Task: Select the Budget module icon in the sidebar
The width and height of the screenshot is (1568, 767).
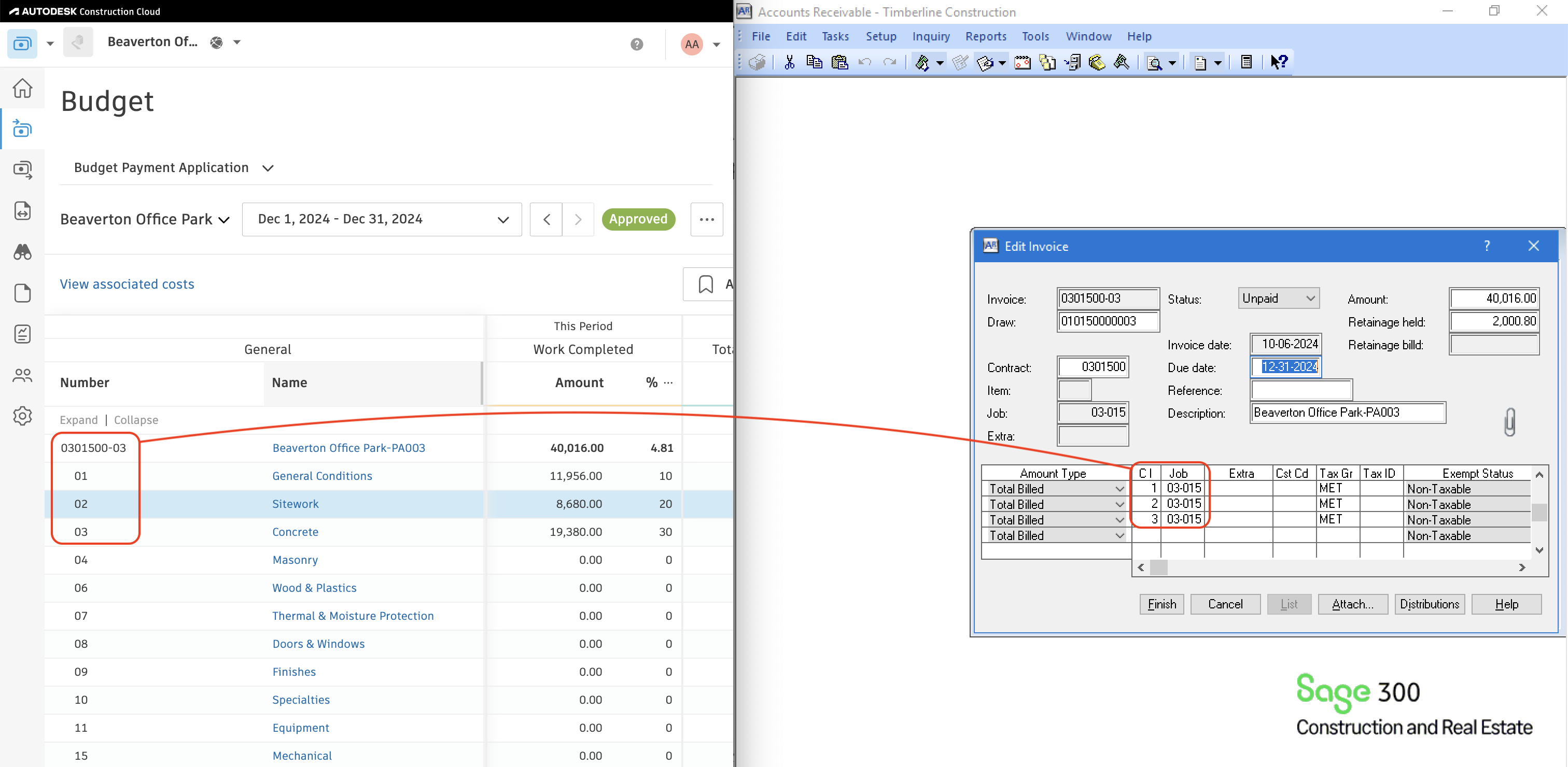Action: (22, 129)
